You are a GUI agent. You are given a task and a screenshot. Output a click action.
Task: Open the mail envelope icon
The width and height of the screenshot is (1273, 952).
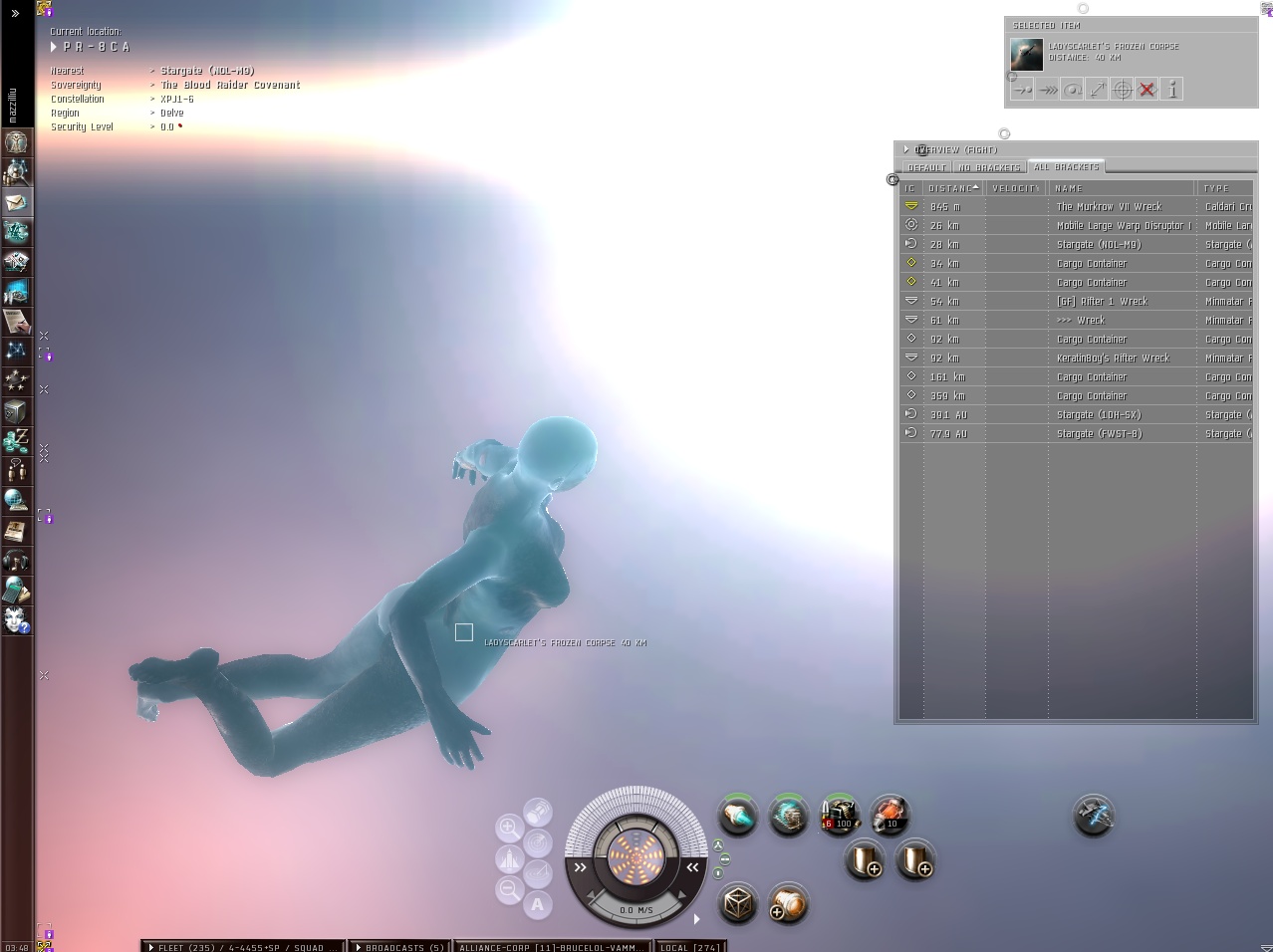(x=16, y=201)
